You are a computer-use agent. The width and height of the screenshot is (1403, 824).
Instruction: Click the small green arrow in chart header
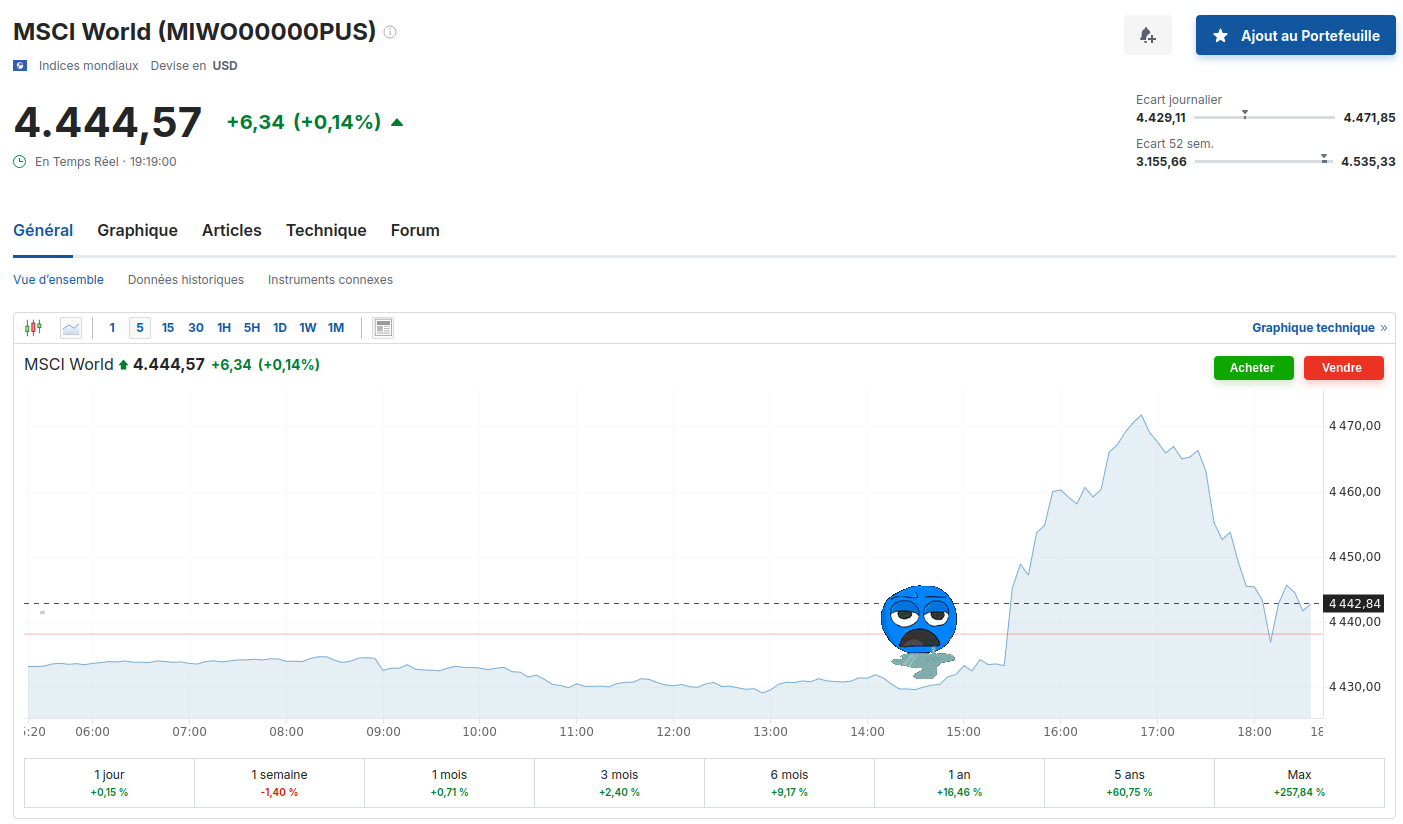[x=123, y=366]
